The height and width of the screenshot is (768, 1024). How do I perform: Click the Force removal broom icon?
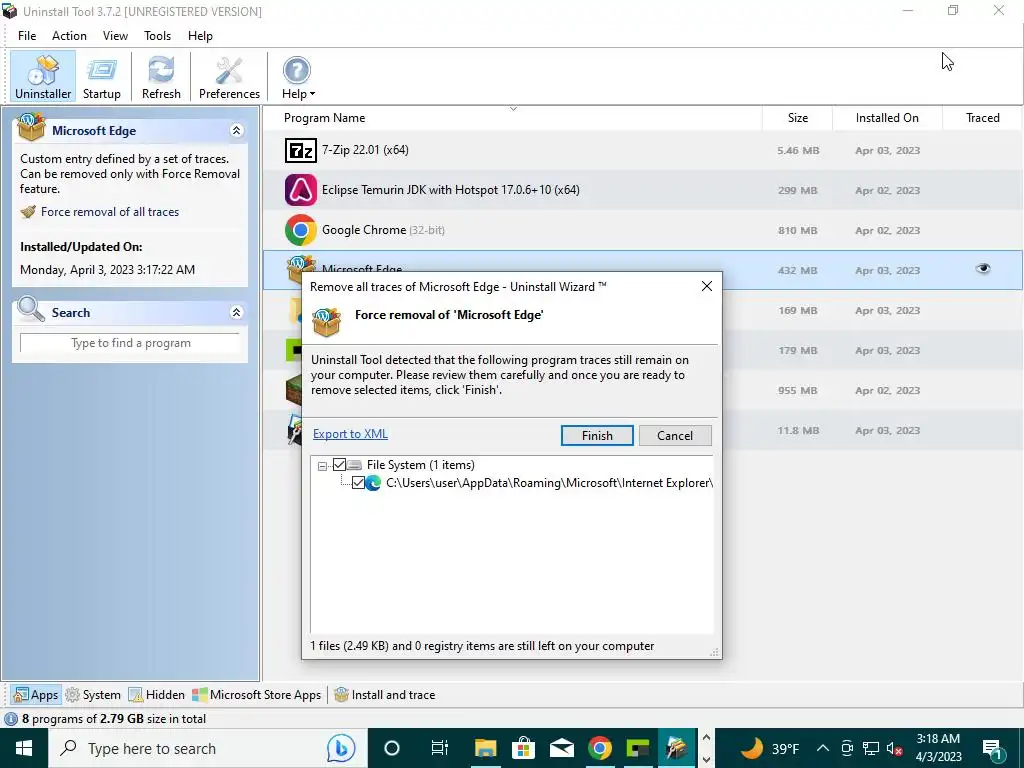click(x=28, y=212)
